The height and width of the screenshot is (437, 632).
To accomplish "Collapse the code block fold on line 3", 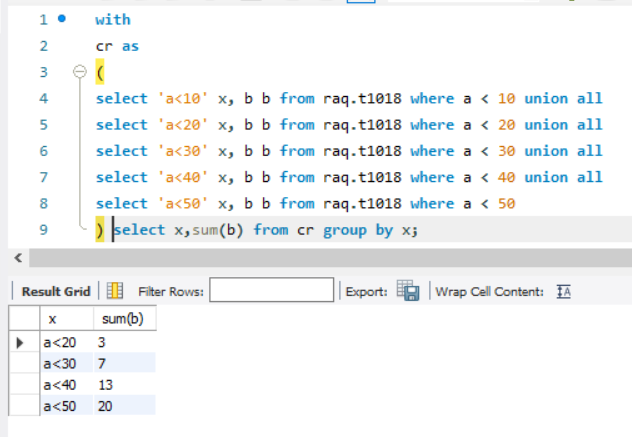I will (x=80, y=72).
